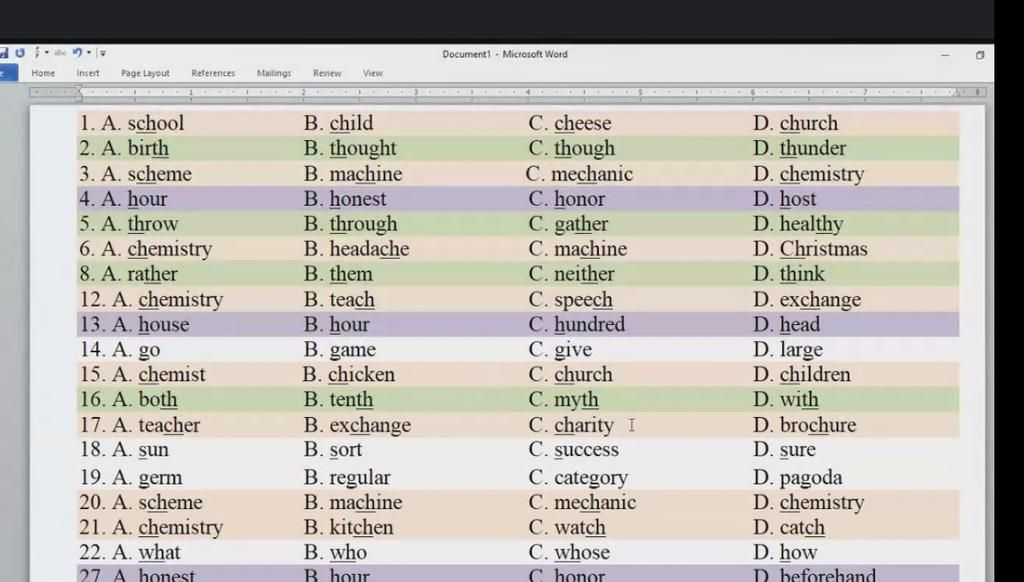Restore down the Word window
Image resolution: width=1024 pixels, height=582 pixels.
[980, 56]
